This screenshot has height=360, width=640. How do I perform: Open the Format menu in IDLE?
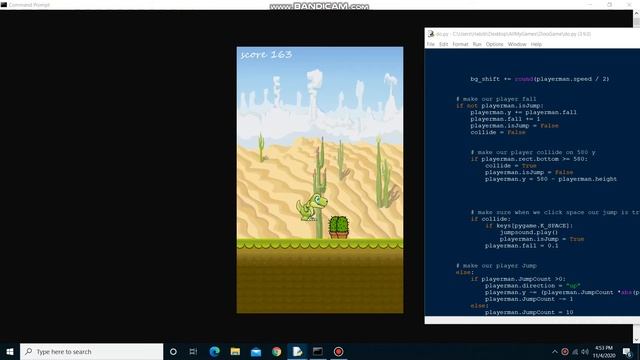(460, 44)
